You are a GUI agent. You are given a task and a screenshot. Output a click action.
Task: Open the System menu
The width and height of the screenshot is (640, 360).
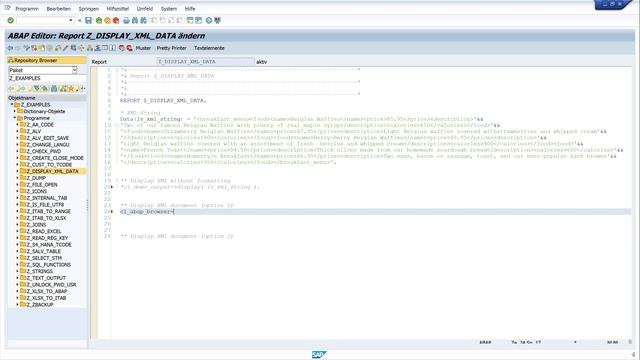pyautogui.click(x=169, y=9)
